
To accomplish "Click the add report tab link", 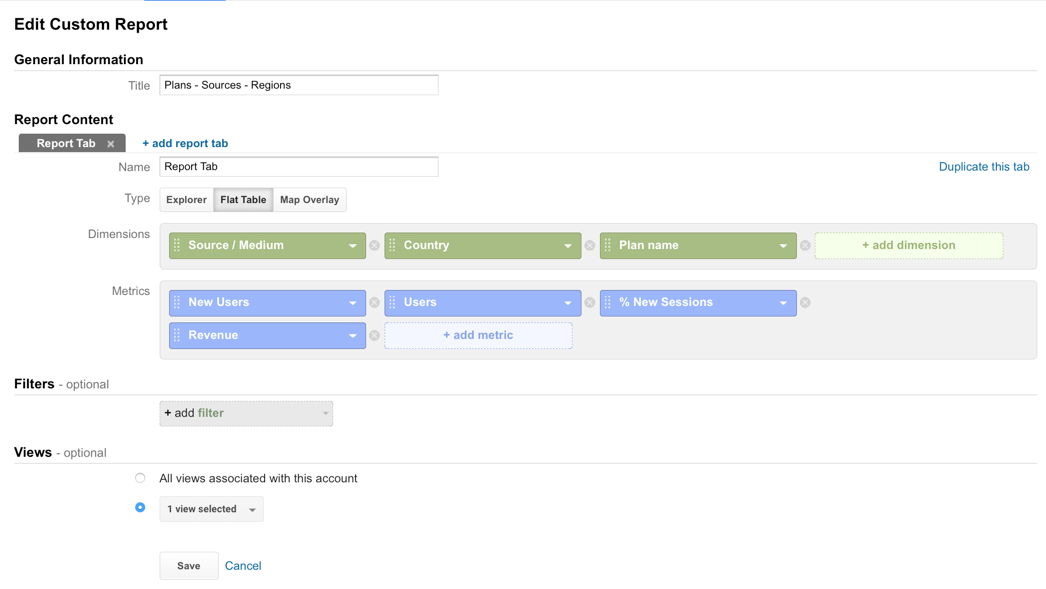I will coord(185,143).
